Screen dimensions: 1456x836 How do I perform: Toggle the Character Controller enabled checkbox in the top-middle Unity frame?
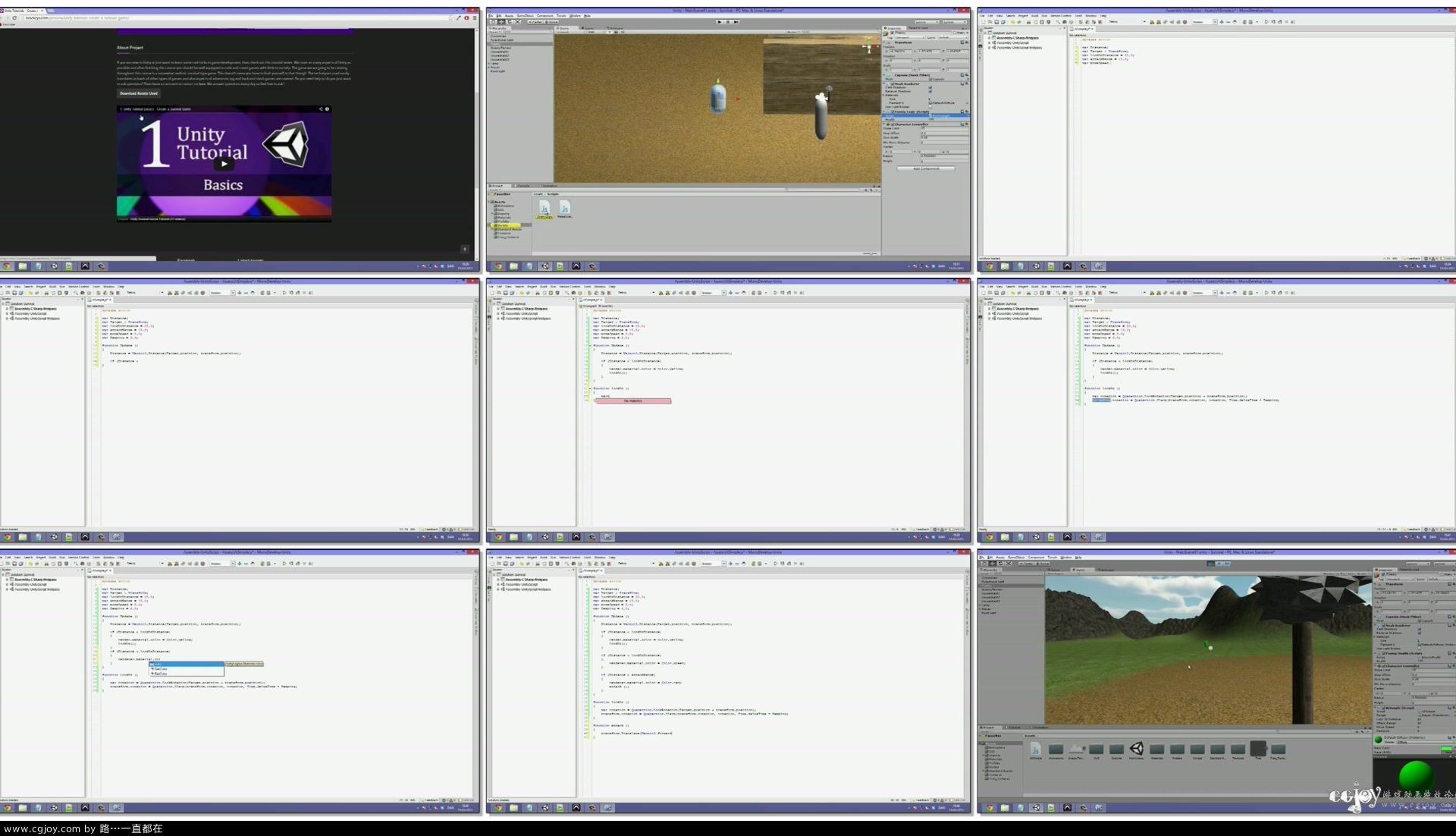pos(893,124)
